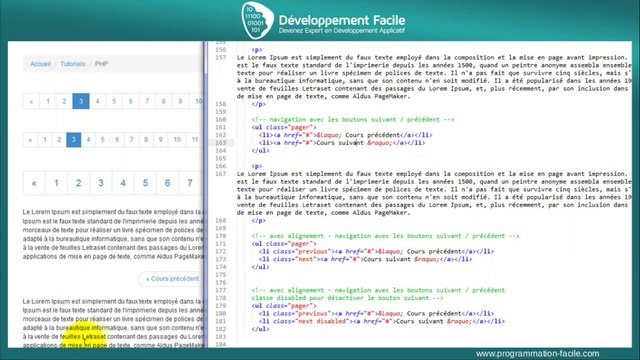The width and height of the screenshot is (640, 360).
Task: Click « arrow in large pagination row
Action: [34, 183]
